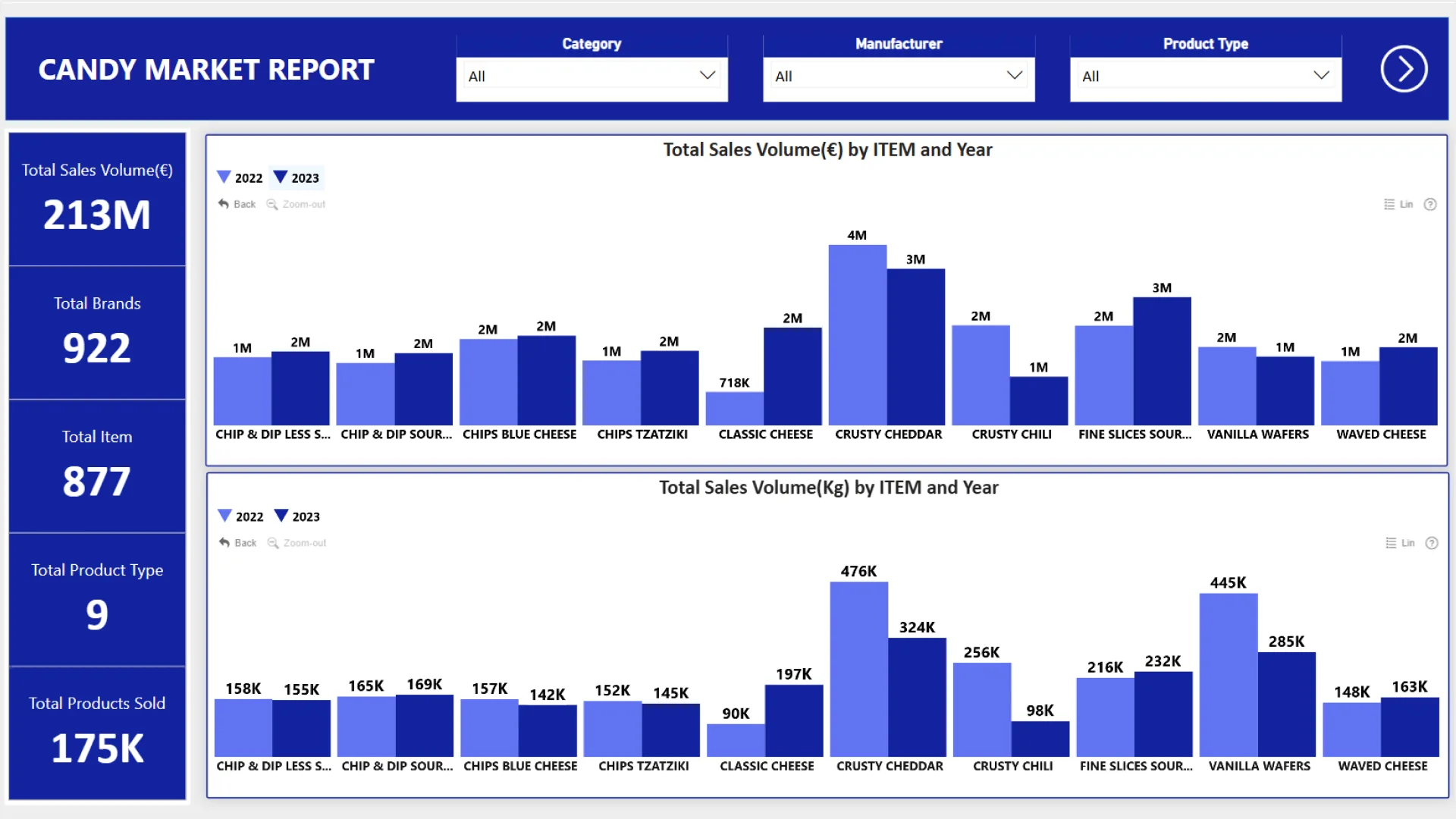Click Chips Tzatziki 2023 bar labeled 145K
The image size is (1456, 819).
(x=671, y=730)
